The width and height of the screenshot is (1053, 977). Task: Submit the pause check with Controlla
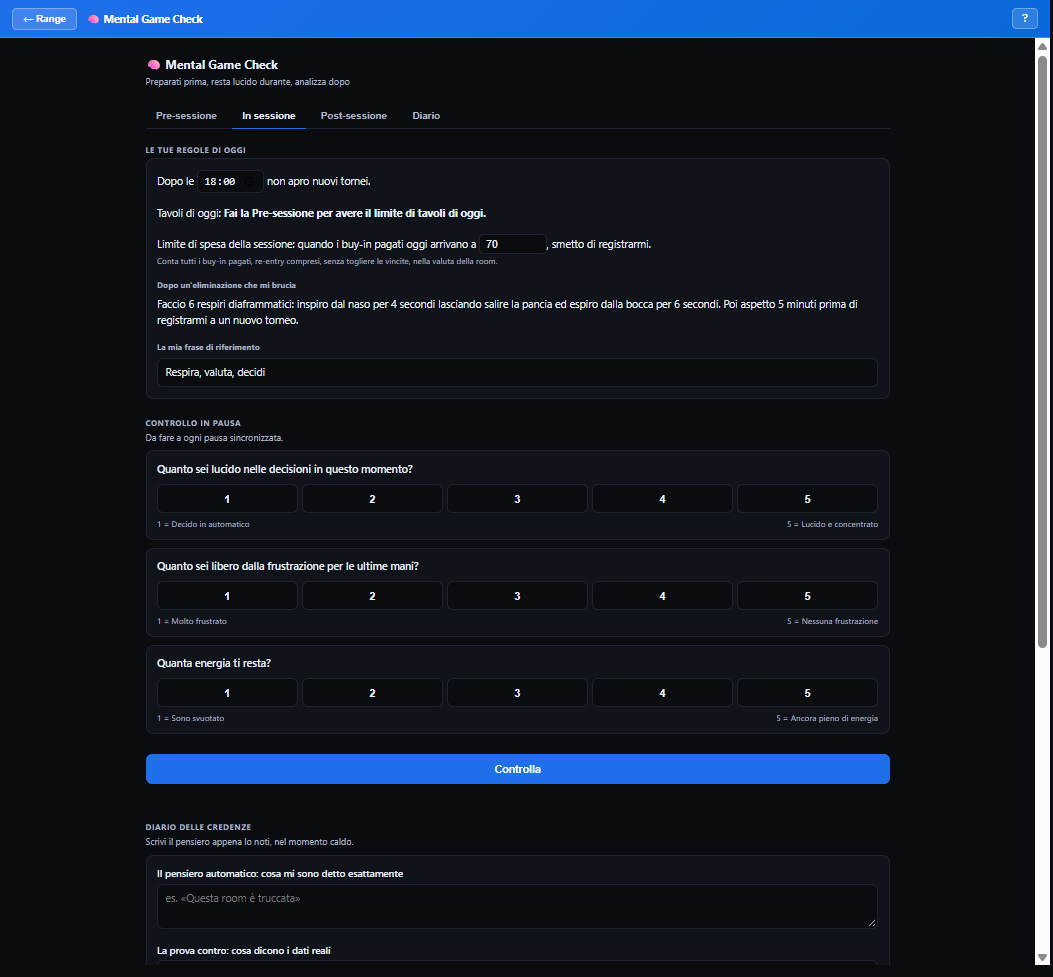coord(518,769)
